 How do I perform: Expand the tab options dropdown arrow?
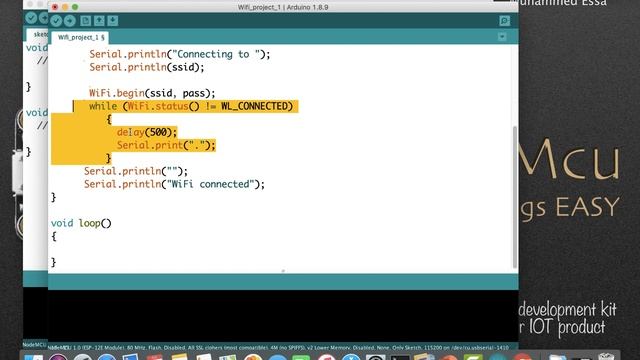coord(502,37)
